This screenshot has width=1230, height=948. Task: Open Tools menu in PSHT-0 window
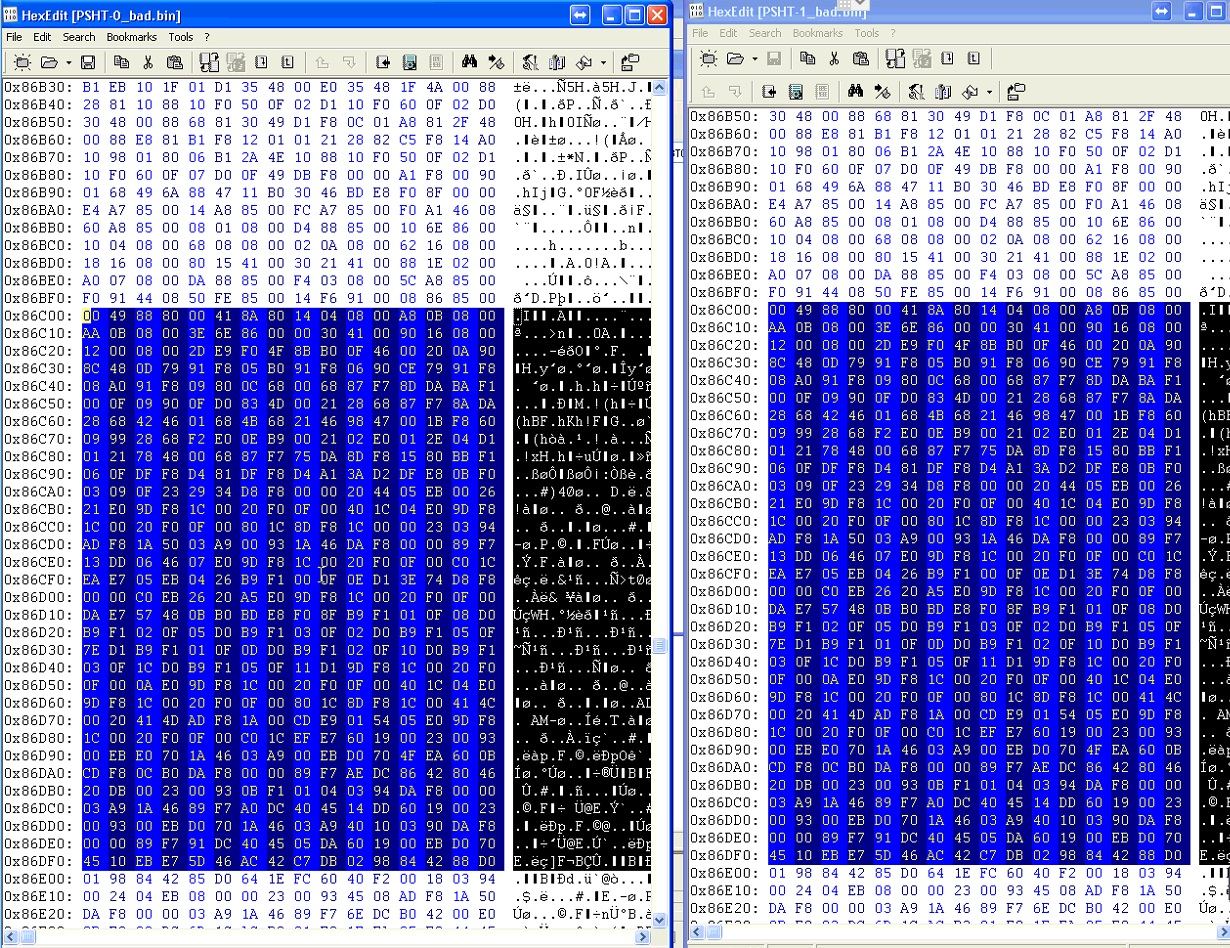coord(181,37)
